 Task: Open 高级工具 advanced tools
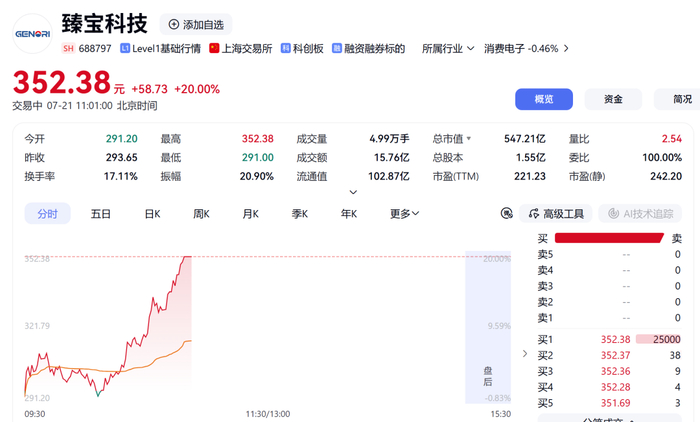point(555,213)
